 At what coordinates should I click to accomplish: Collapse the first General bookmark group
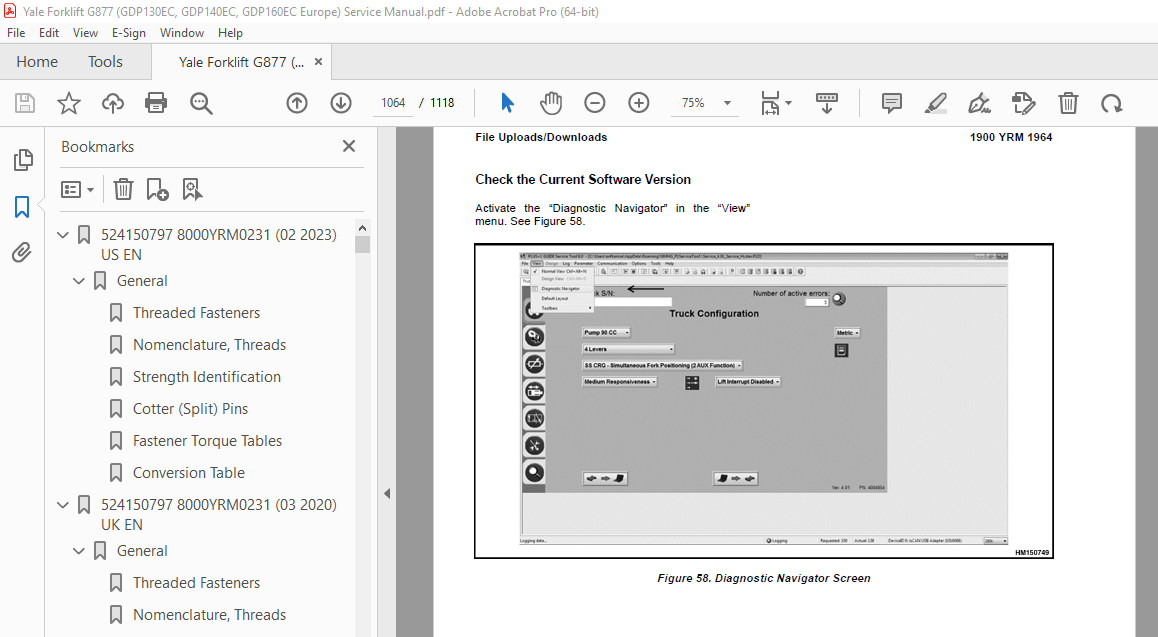coord(79,280)
